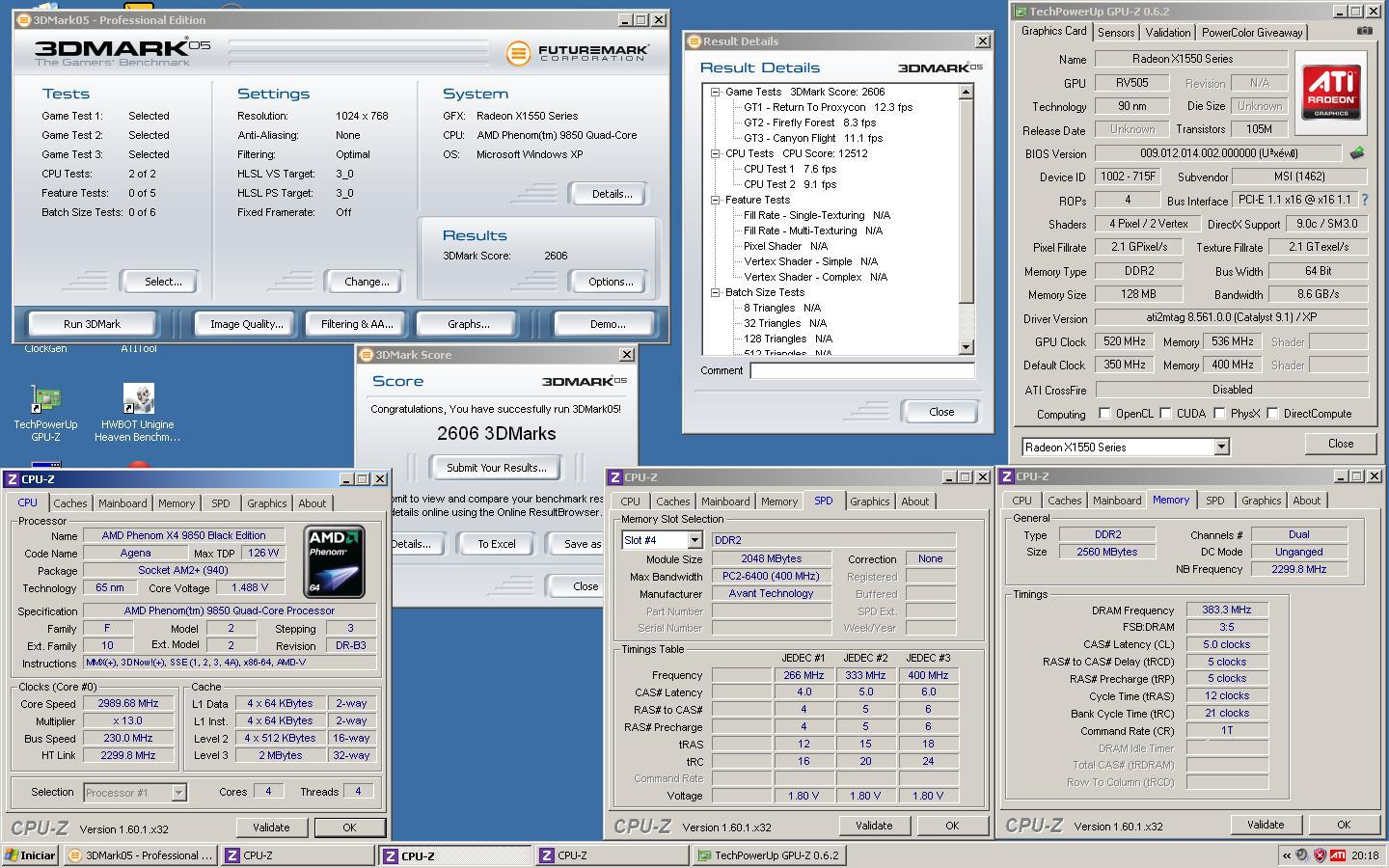Switch to the Sensors tab in GPU-Z
1389x868 pixels.
tap(1116, 32)
